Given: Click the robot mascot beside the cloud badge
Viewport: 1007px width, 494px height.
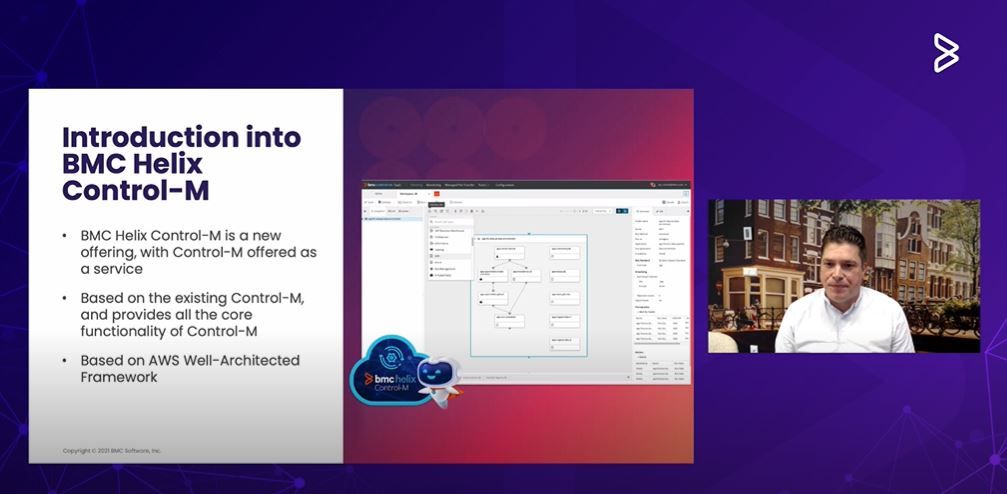Looking at the screenshot, I should (441, 382).
